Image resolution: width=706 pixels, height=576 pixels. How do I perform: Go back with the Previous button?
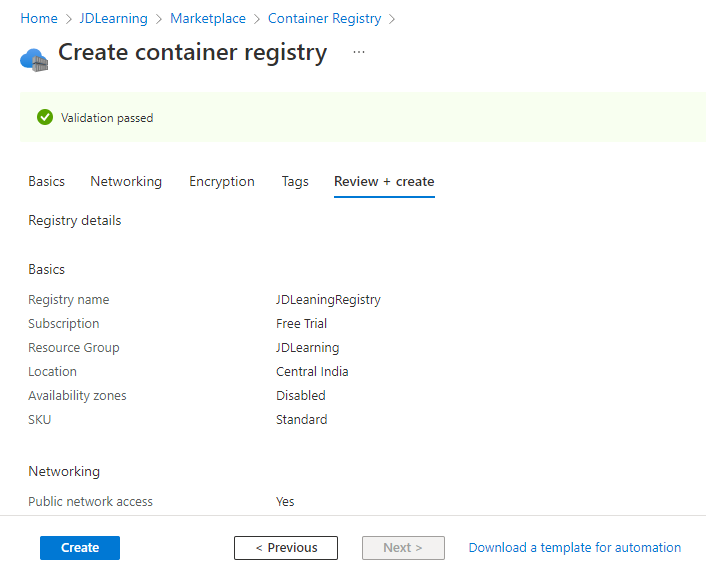pyautogui.click(x=286, y=548)
